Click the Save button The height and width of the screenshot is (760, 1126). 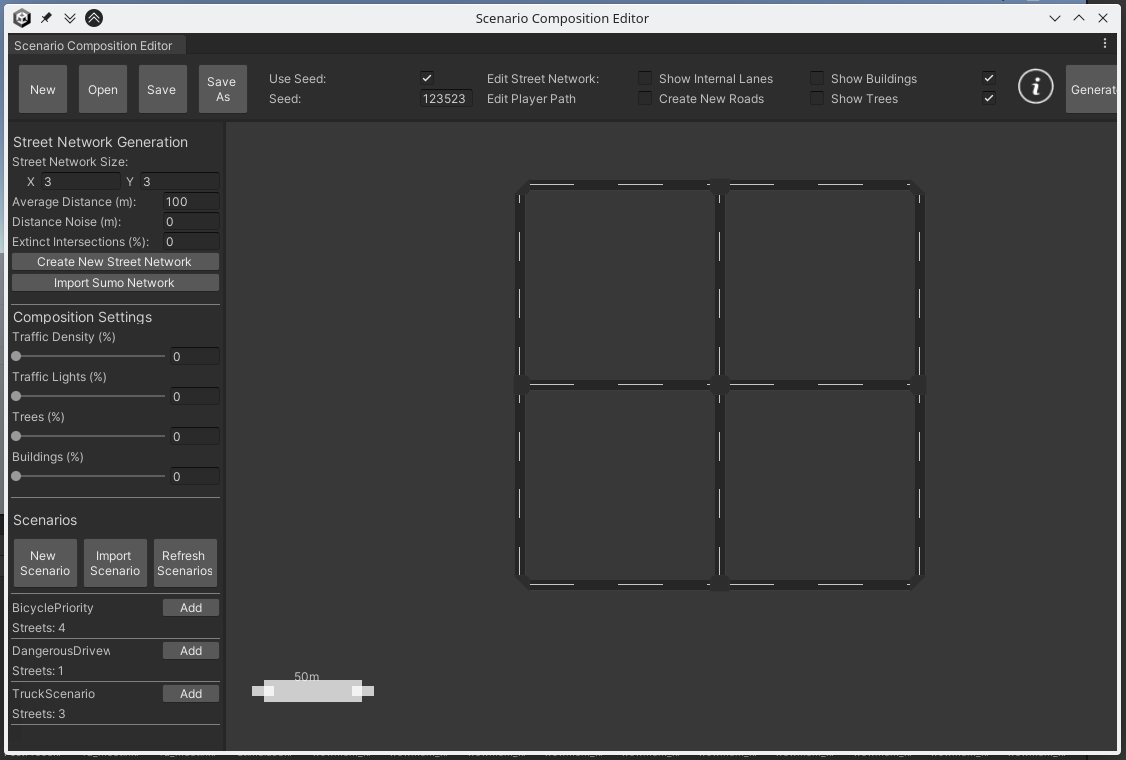pos(162,89)
